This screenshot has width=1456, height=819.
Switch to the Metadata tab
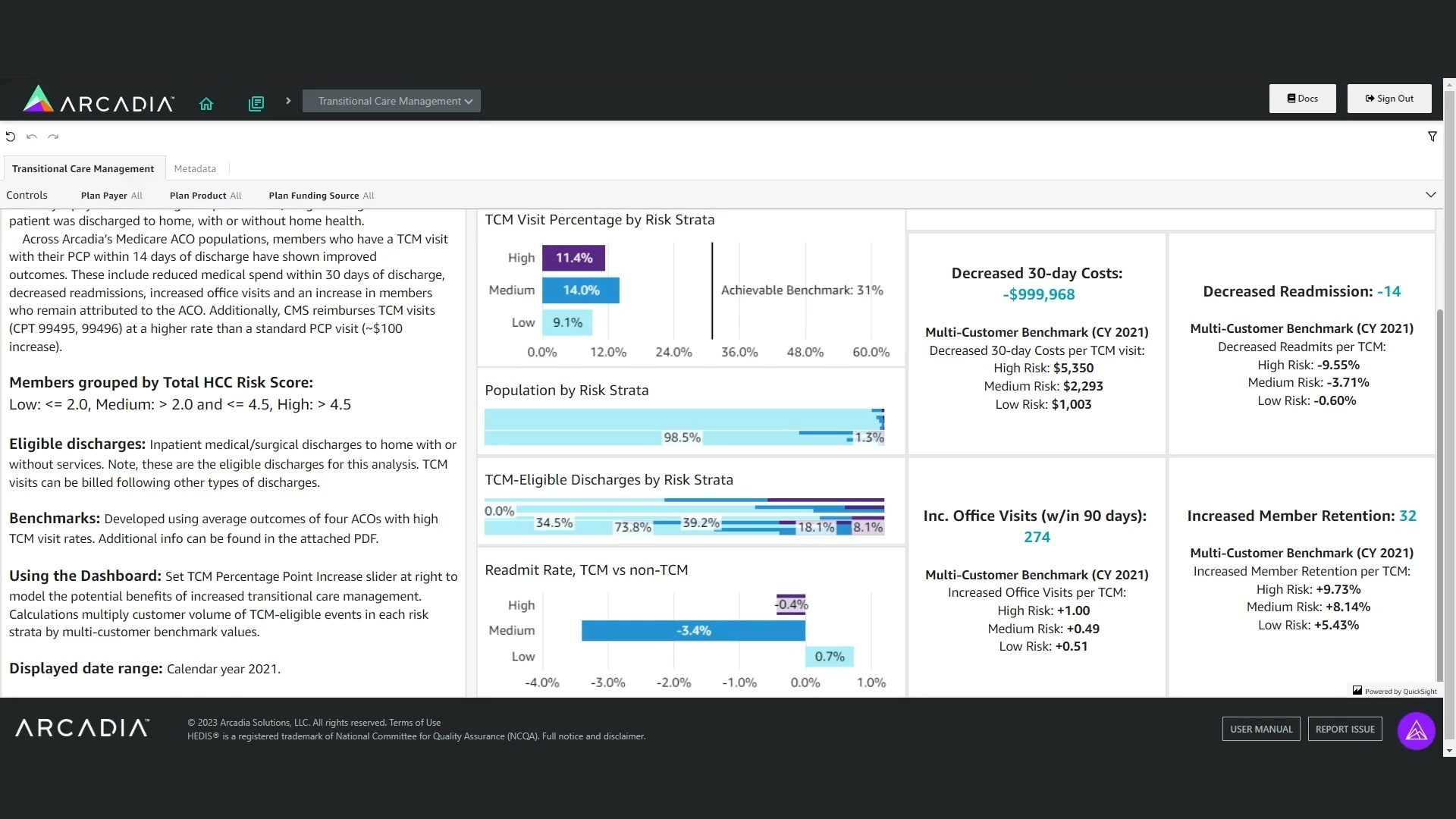point(195,168)
